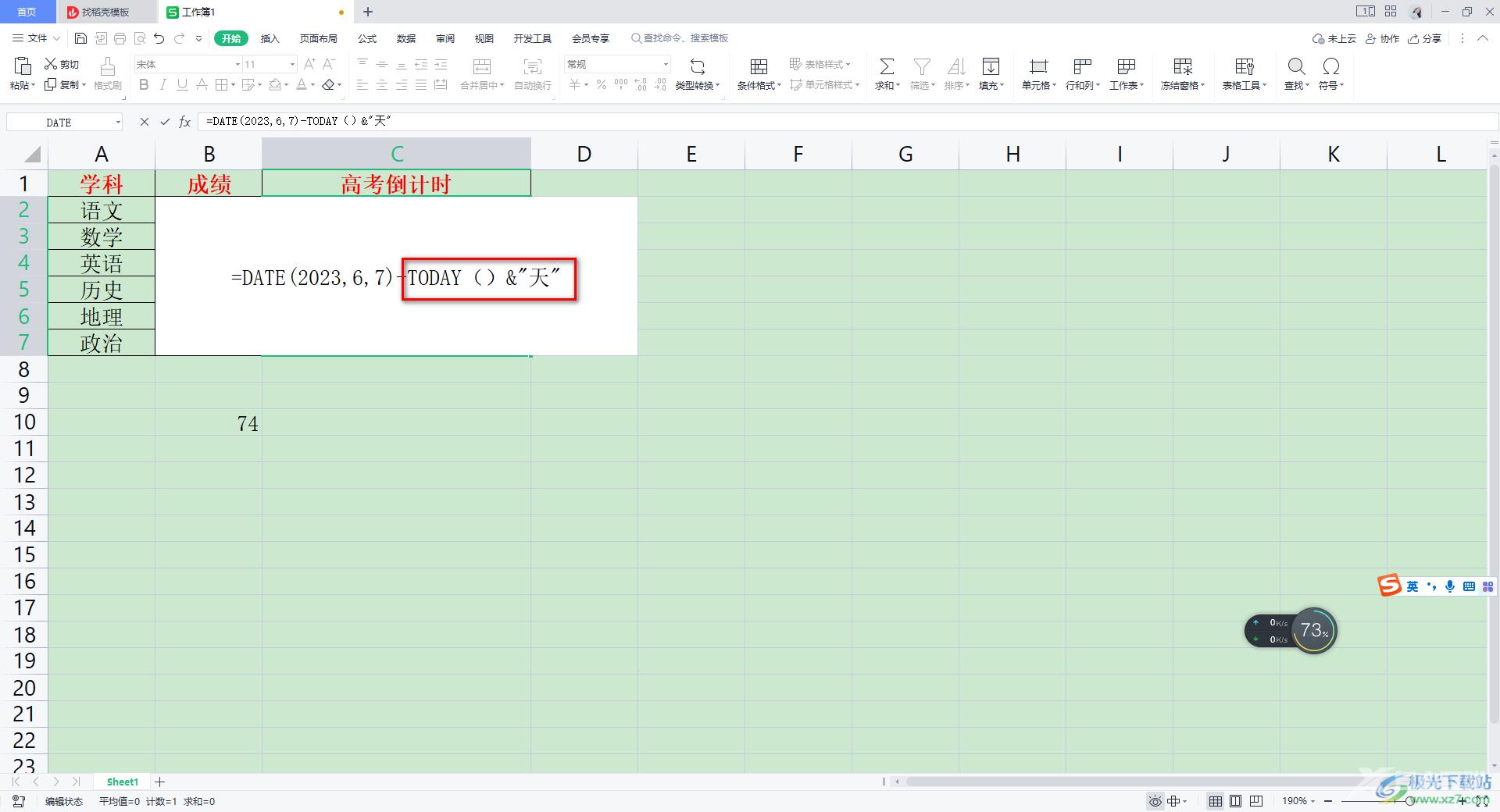Click the font color A swatch

tap(302, 84)
